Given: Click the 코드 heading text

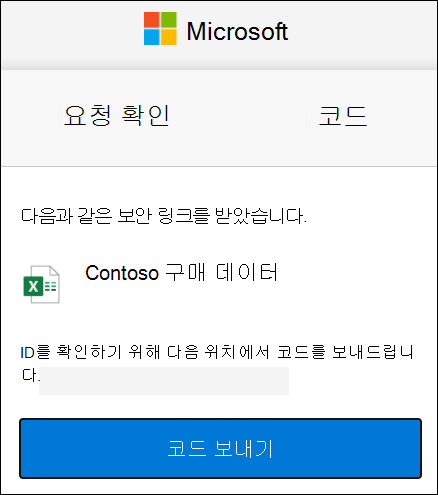Looking at the screenshot, I should coord(343,116).
